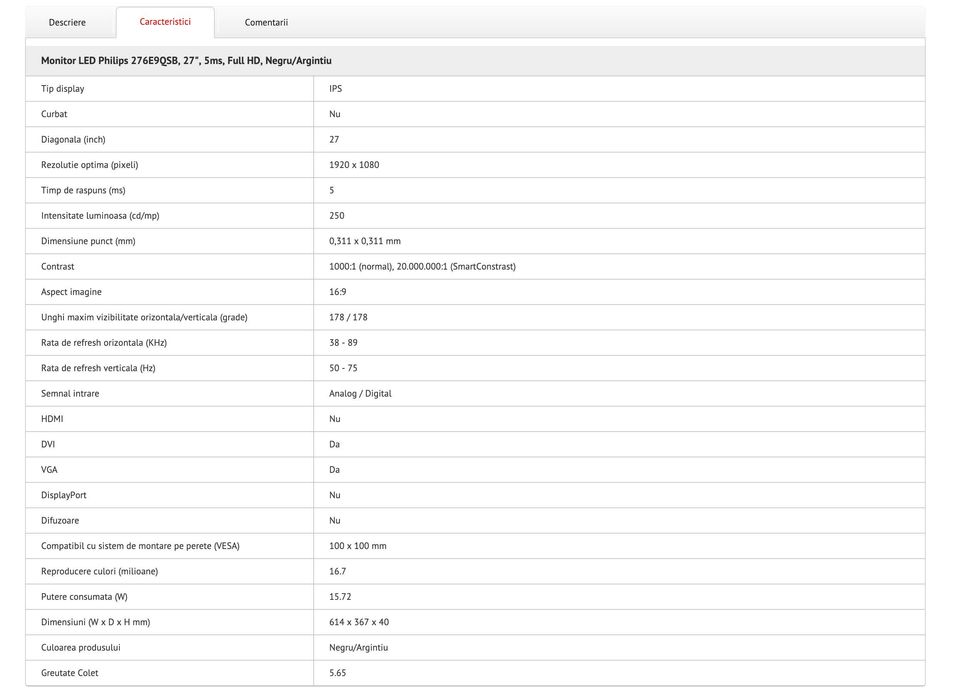Select the '178 / 178' value
This screenshot has width=953, height=700.
pos(348,318)
